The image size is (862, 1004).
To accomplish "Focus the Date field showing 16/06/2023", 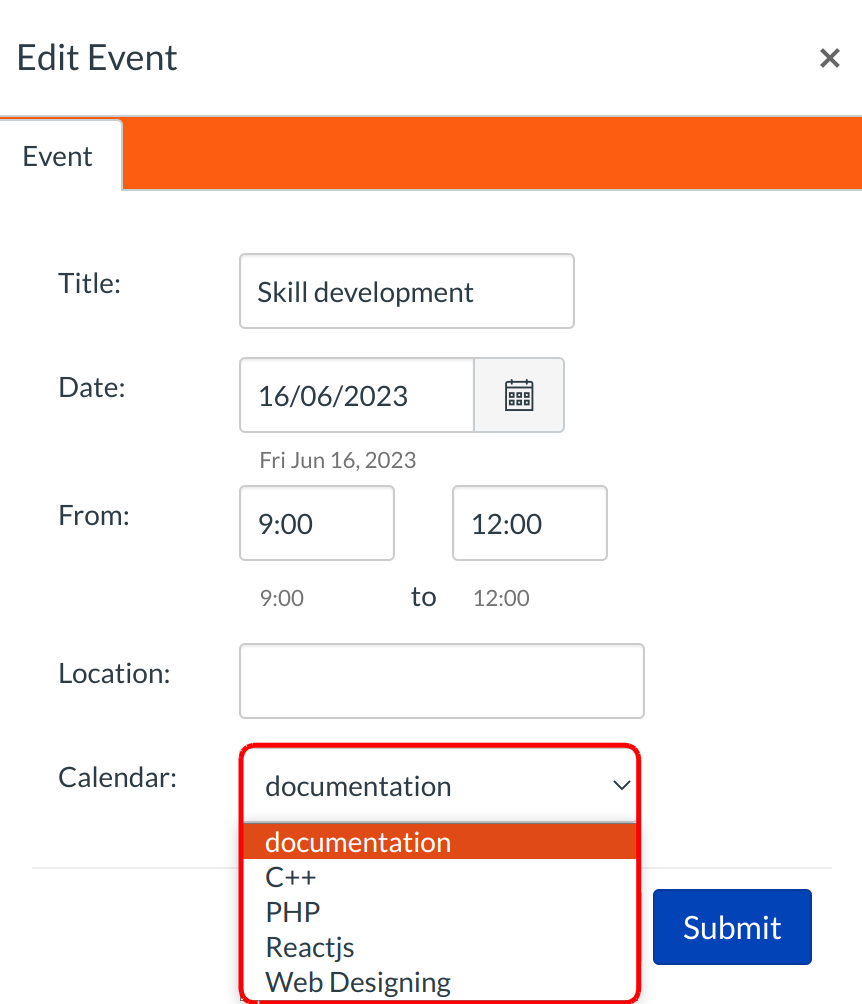I will 356,396.
